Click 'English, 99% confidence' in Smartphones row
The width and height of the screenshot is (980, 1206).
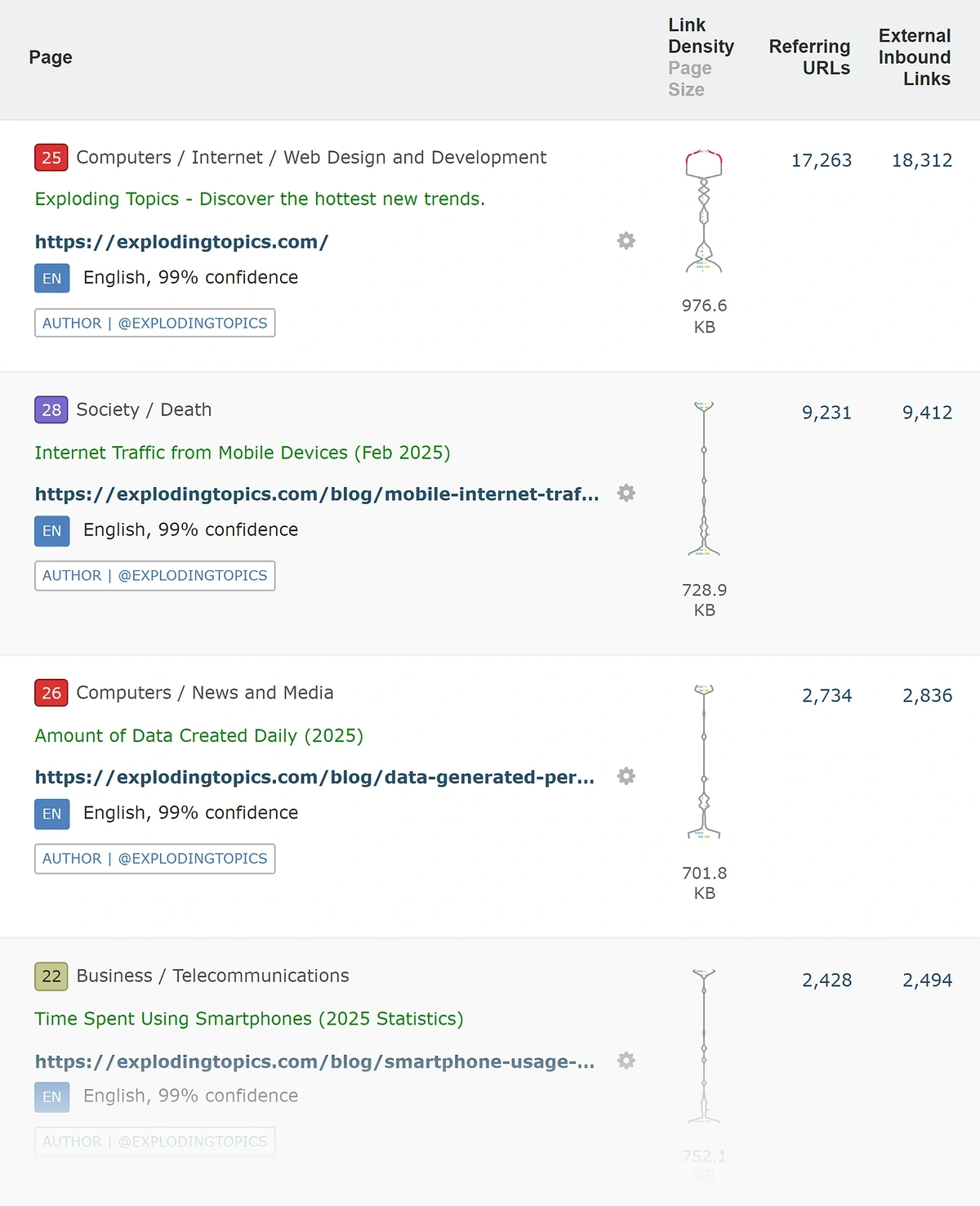[x=190, y=1097]
